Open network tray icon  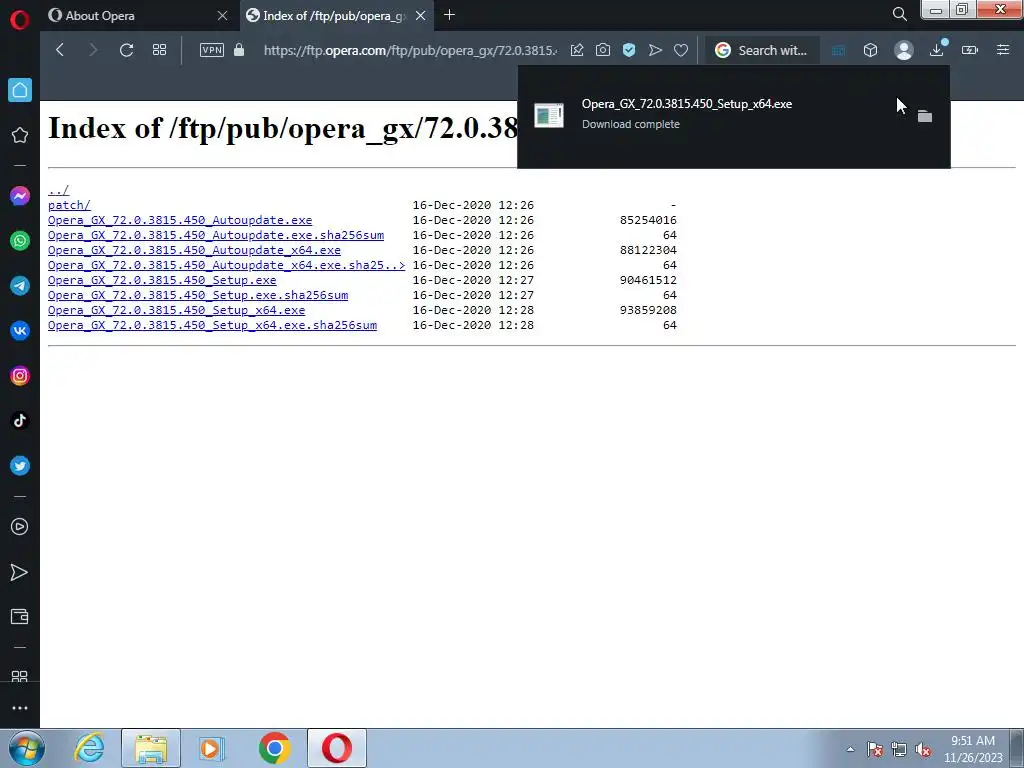pos(899,749)
